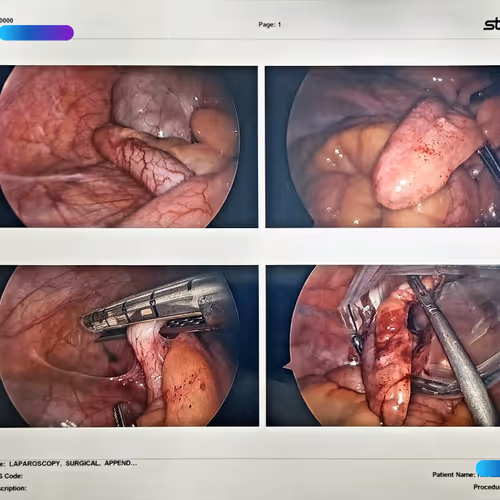The image size is (500, 500).
Task: Open the top-right image of the pale swollen appendix
Action: [x=383, y=147]
